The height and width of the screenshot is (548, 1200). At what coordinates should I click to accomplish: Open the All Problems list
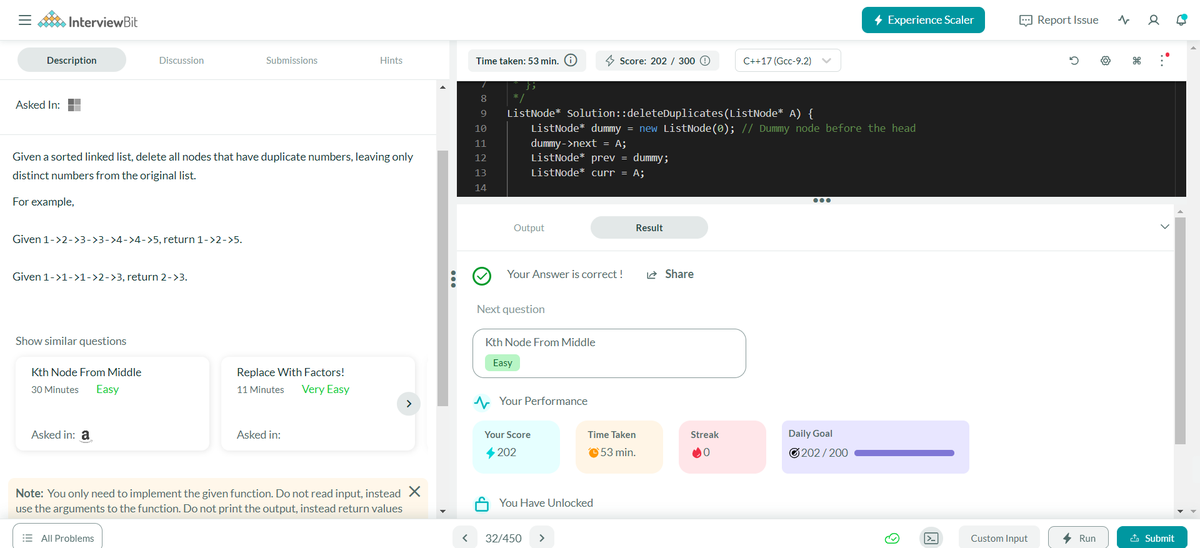coord(58,538)
